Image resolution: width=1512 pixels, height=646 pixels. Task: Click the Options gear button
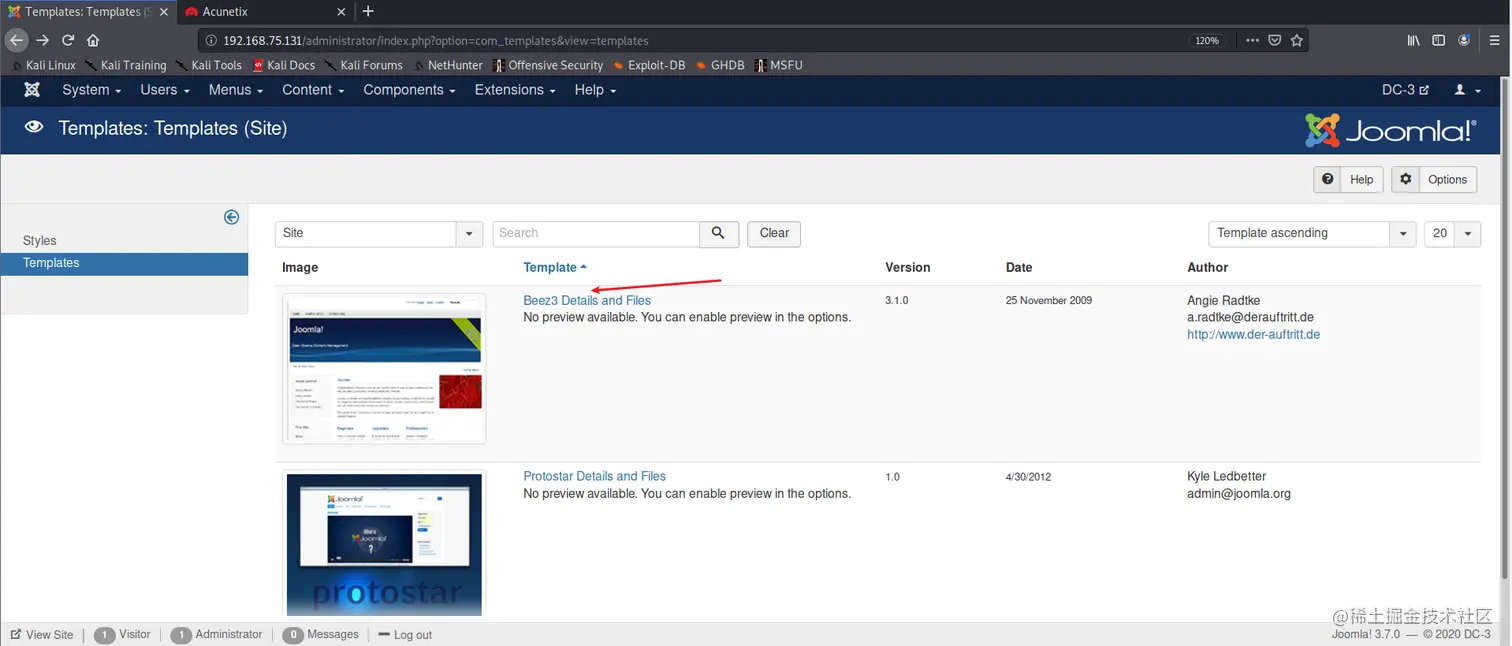1434,179
